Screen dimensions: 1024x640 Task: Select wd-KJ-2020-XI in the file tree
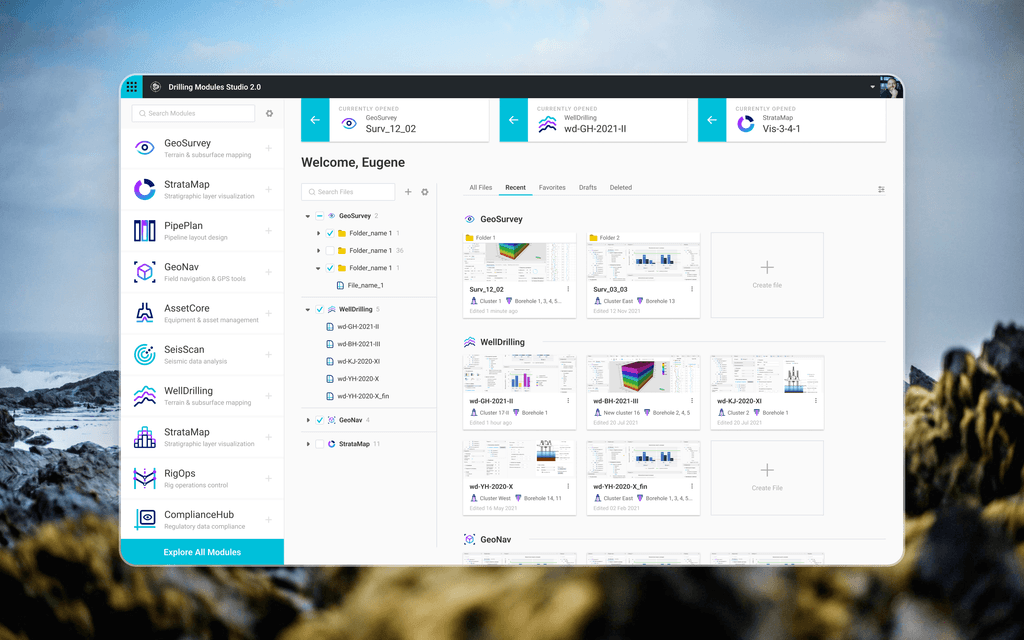pyautogui.click(x=359, y=361)
